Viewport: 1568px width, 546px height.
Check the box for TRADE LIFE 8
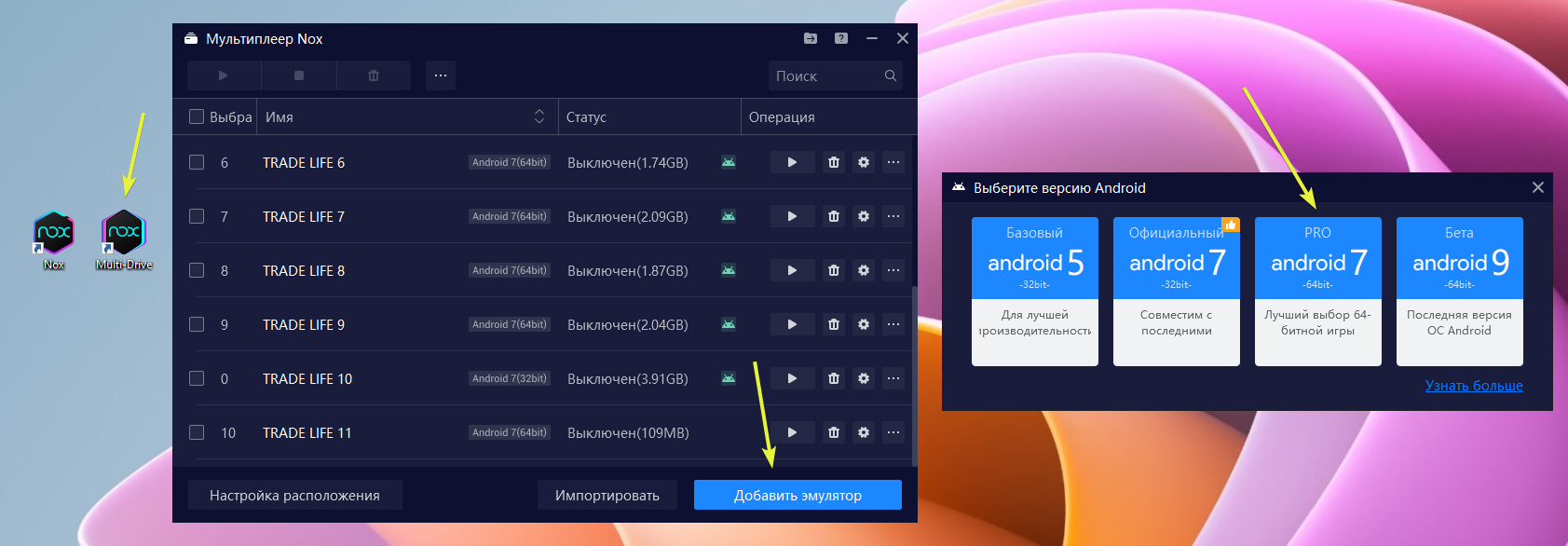coord(197,270)
